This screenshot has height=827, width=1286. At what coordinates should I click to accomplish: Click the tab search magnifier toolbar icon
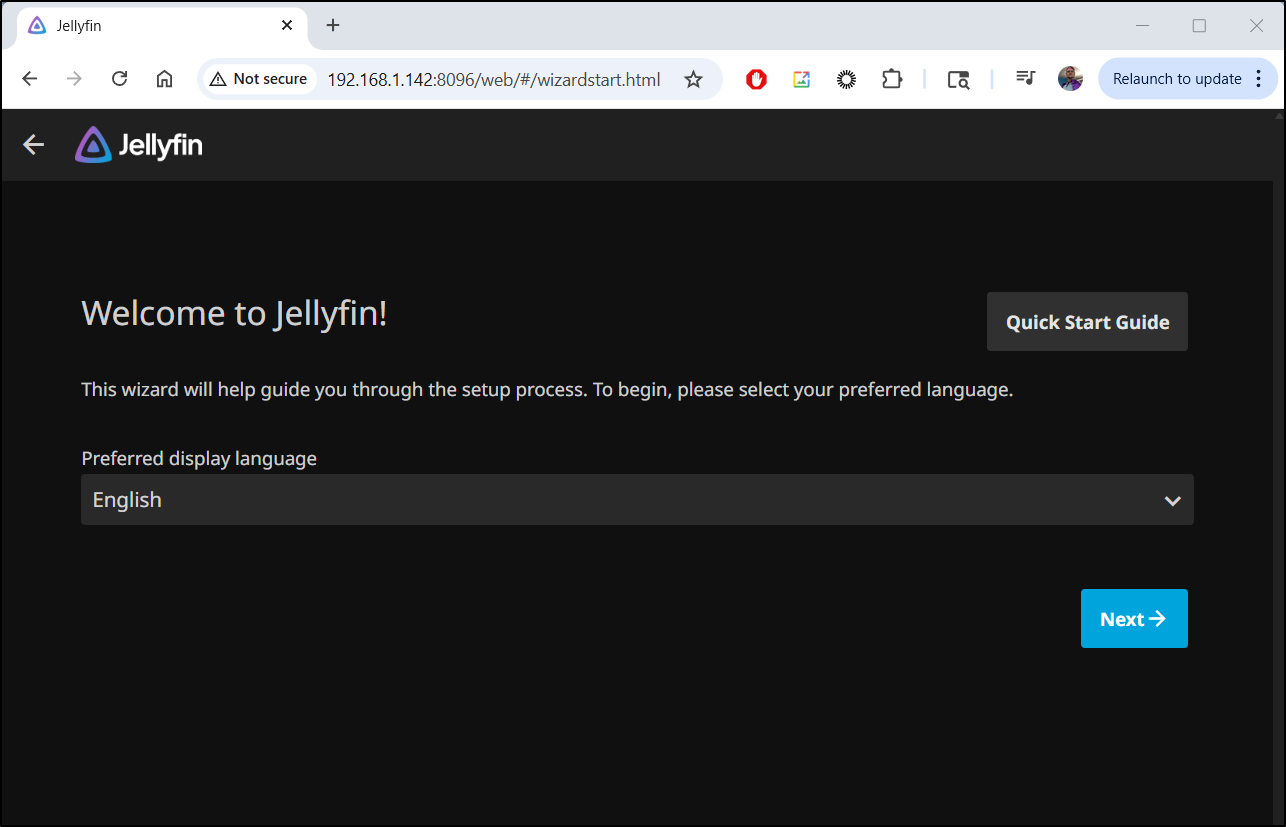point(958,79)
